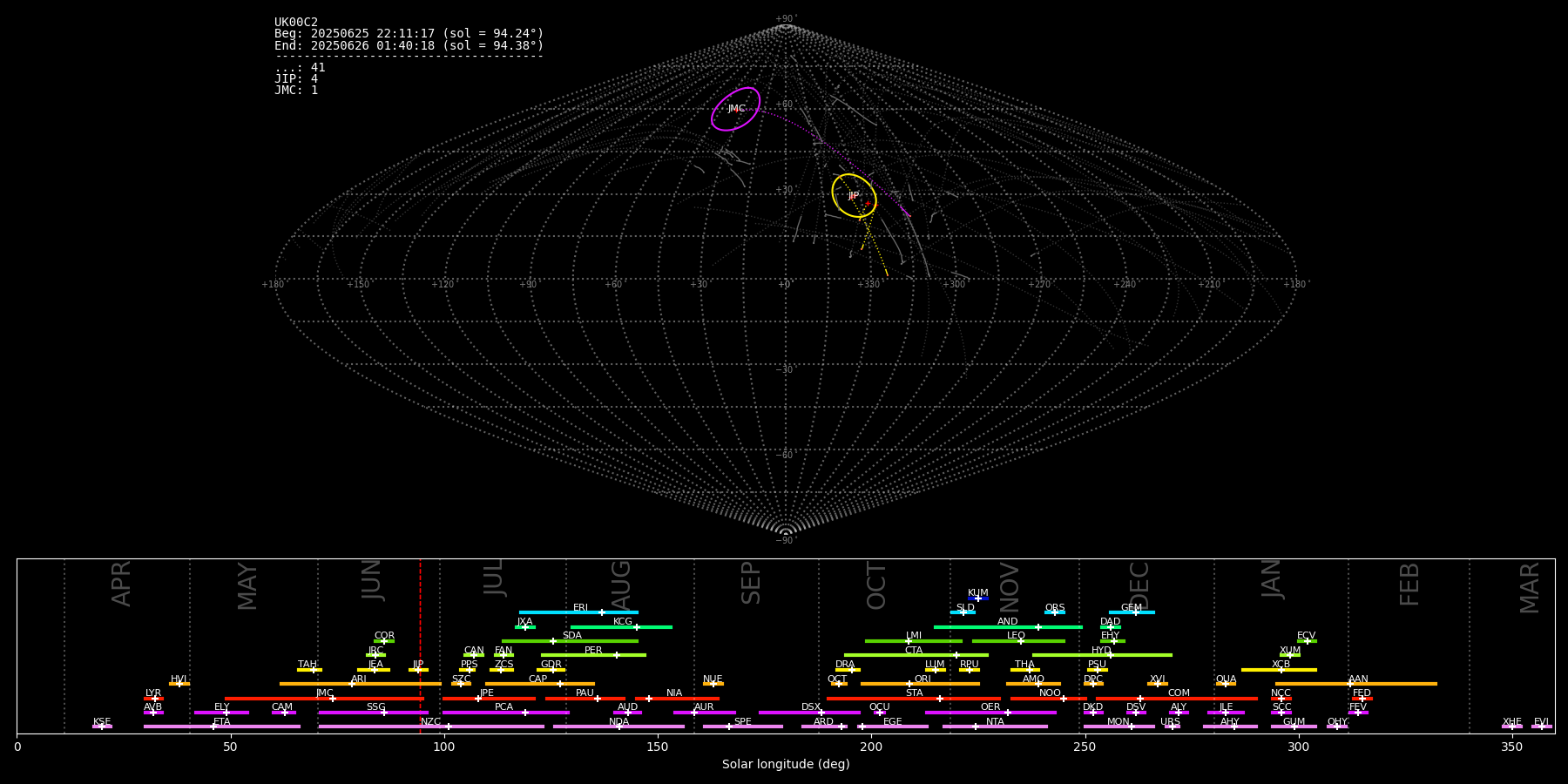Click the LEO shower bar
Viewport: 1568px width, 784px height.
pyautogui.click(x=1018, y=641)
